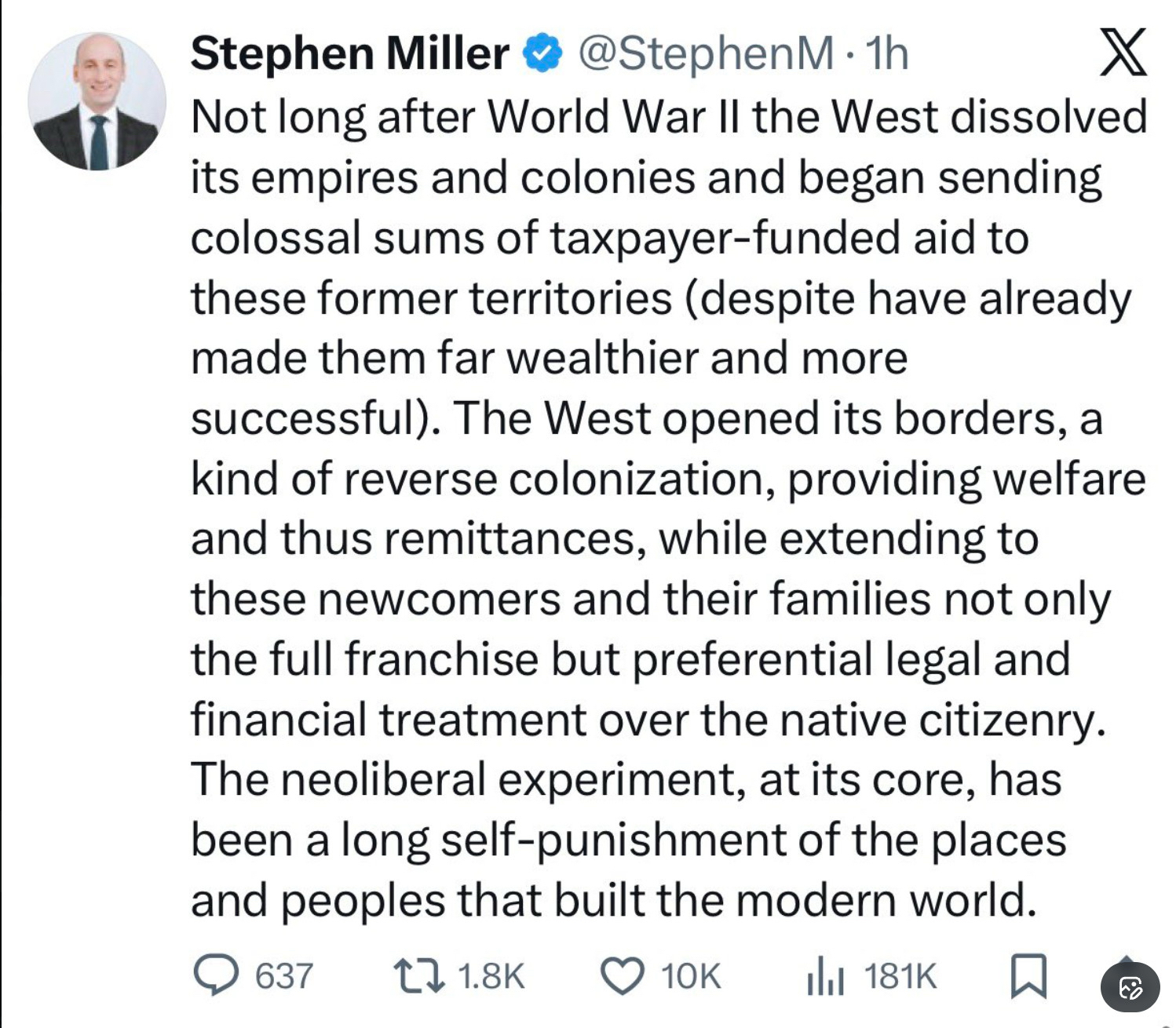Click the 181K views count
The height and width of the screenshot is (1028, 1176).
pos(900,976)
